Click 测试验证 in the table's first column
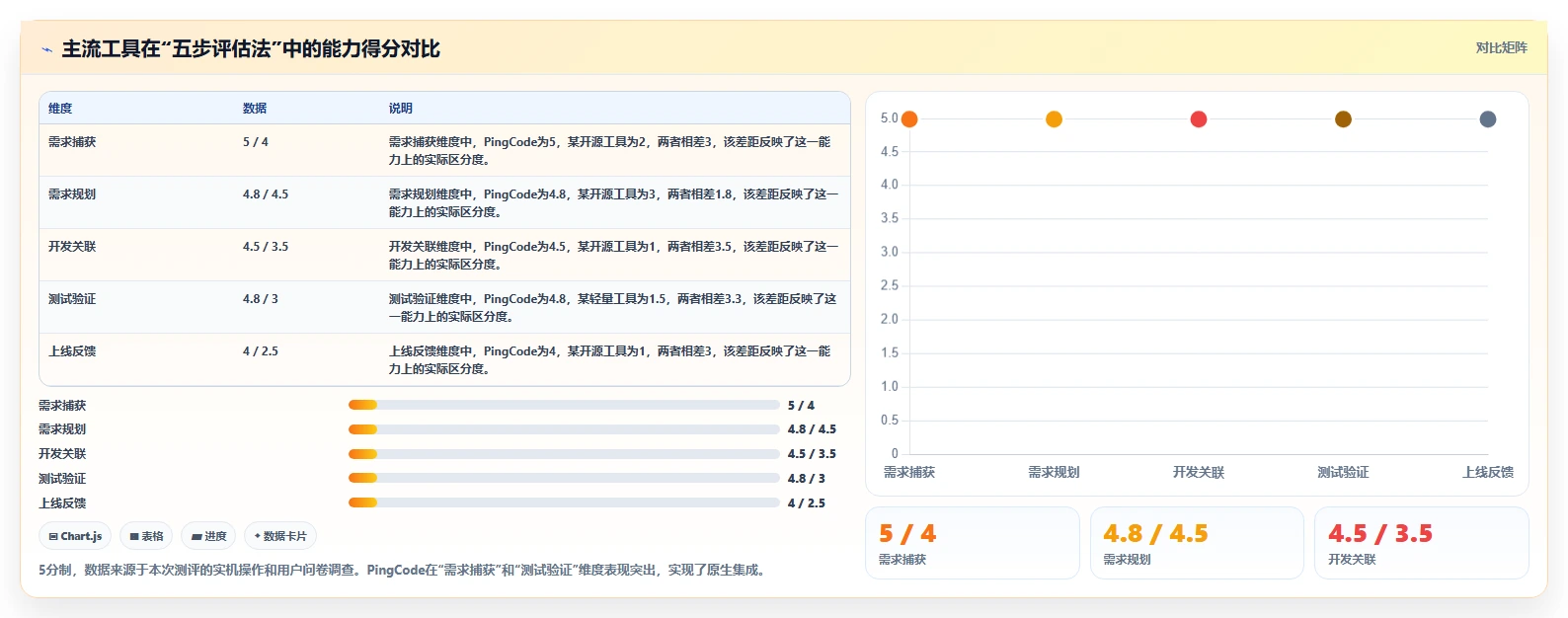 point(72,299)
